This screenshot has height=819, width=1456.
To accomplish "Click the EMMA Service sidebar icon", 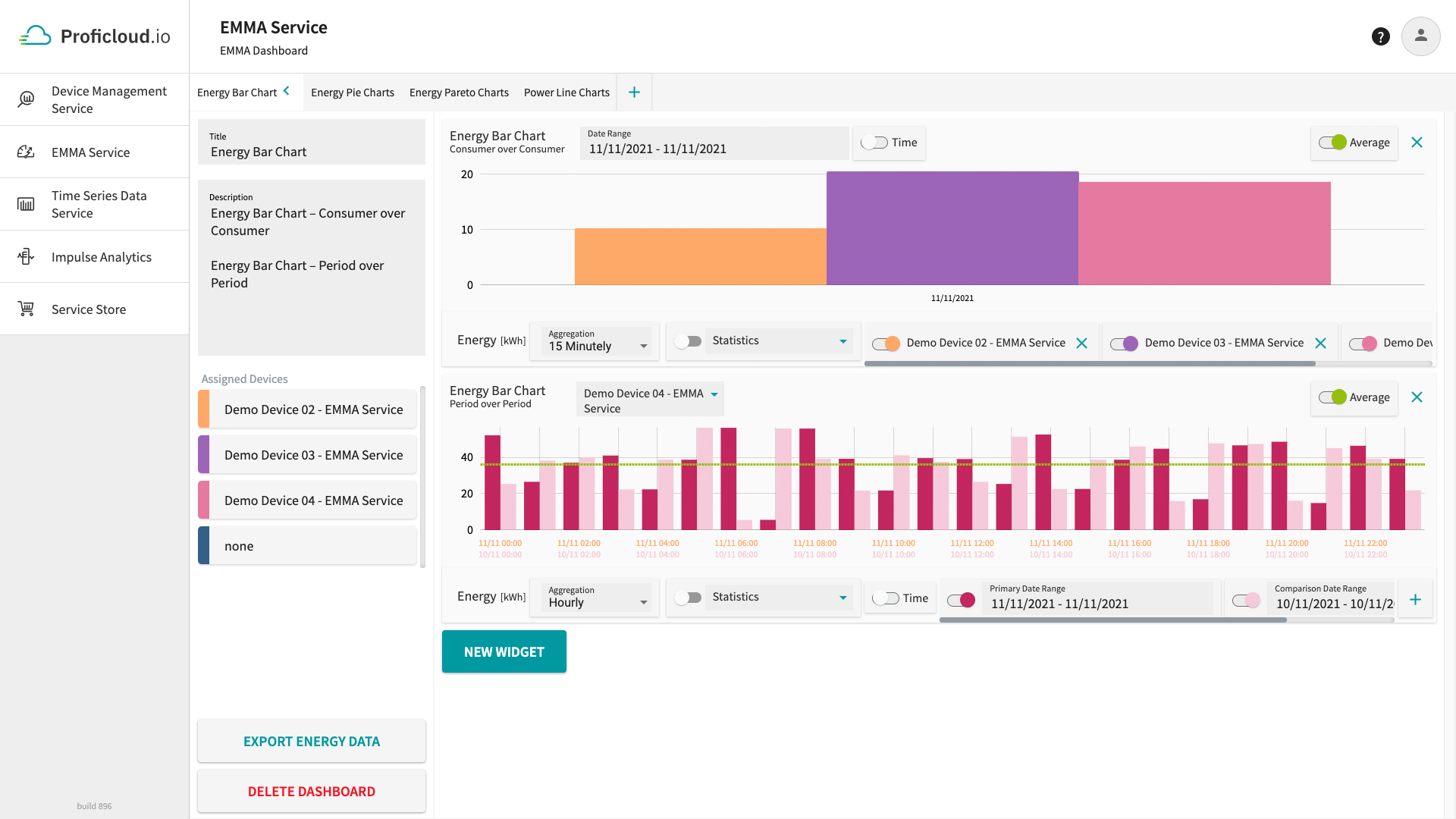I will click(27, 151).
